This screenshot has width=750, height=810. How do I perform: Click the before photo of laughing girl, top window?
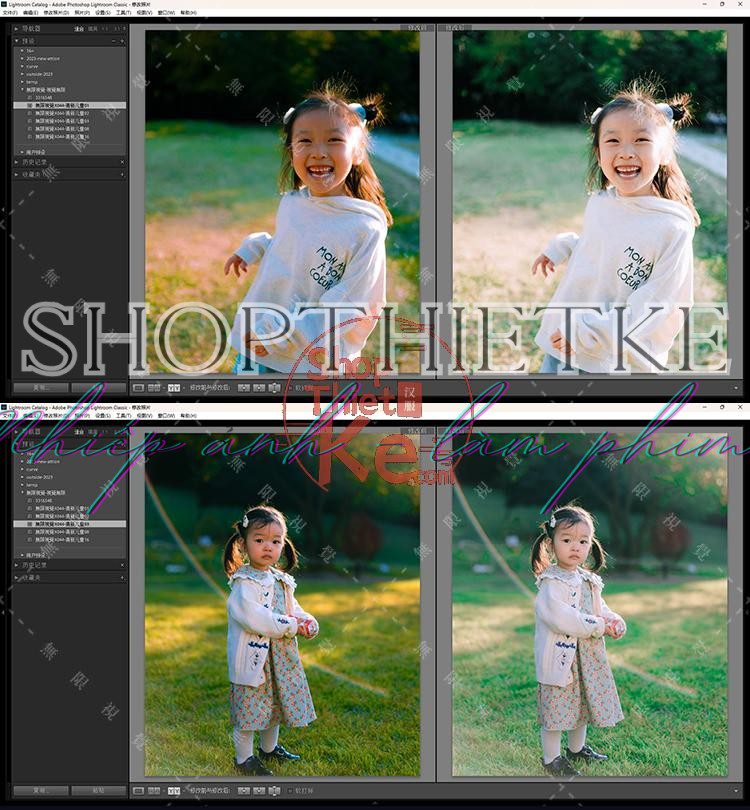point(283,201)
